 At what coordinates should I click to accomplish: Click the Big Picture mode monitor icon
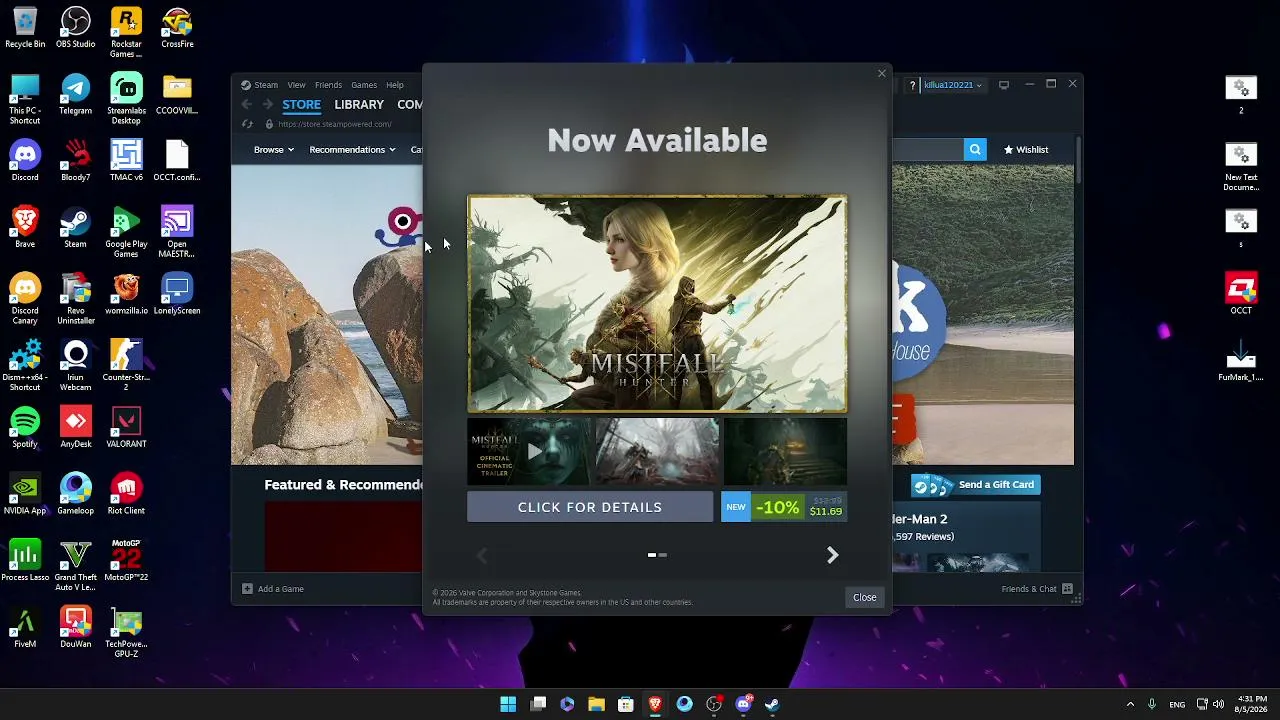1004,85
